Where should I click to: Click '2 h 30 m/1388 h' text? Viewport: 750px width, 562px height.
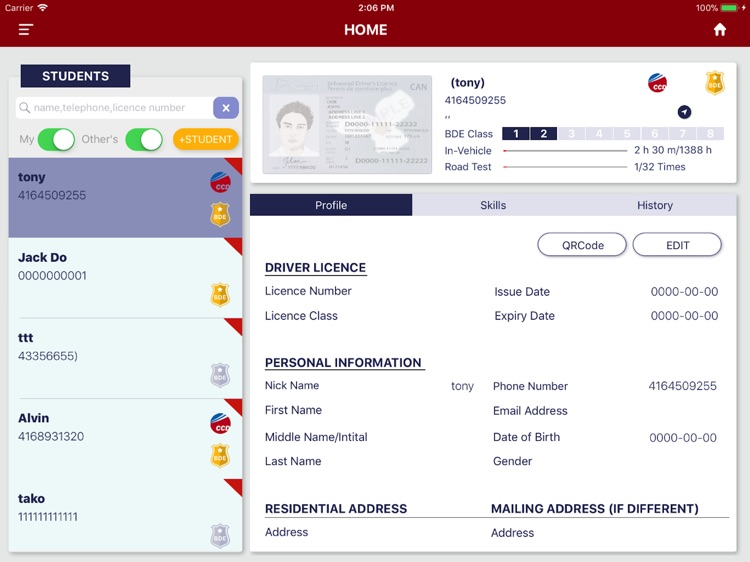coord(673,150)
